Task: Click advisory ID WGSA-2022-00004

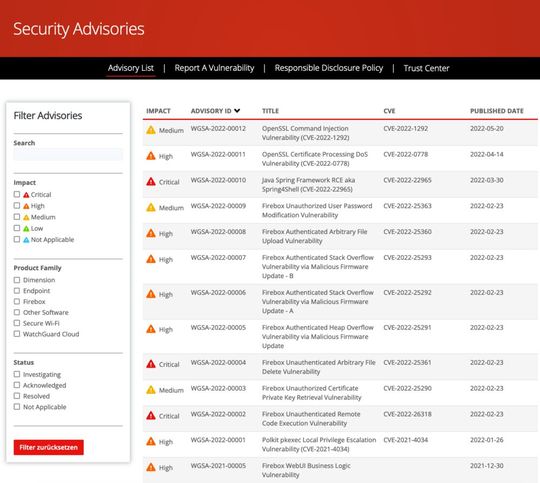Action: 218,362
